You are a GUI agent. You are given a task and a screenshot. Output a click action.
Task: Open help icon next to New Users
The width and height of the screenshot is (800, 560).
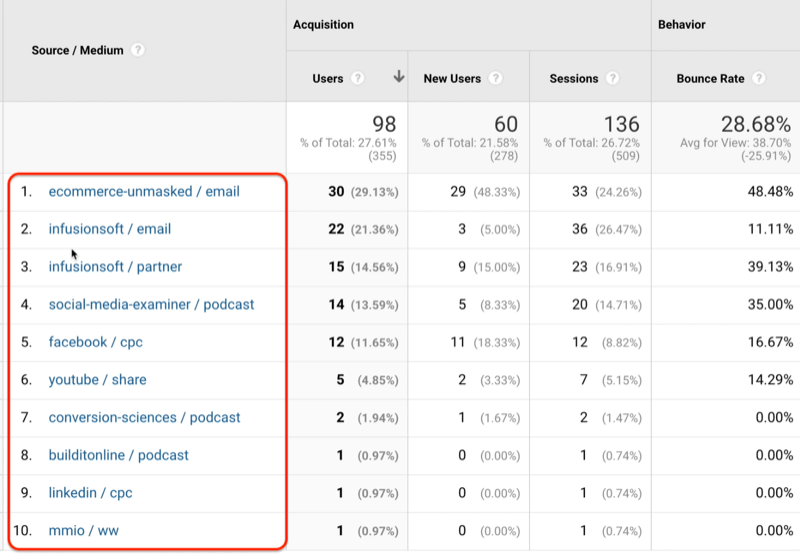click(495, 78)
